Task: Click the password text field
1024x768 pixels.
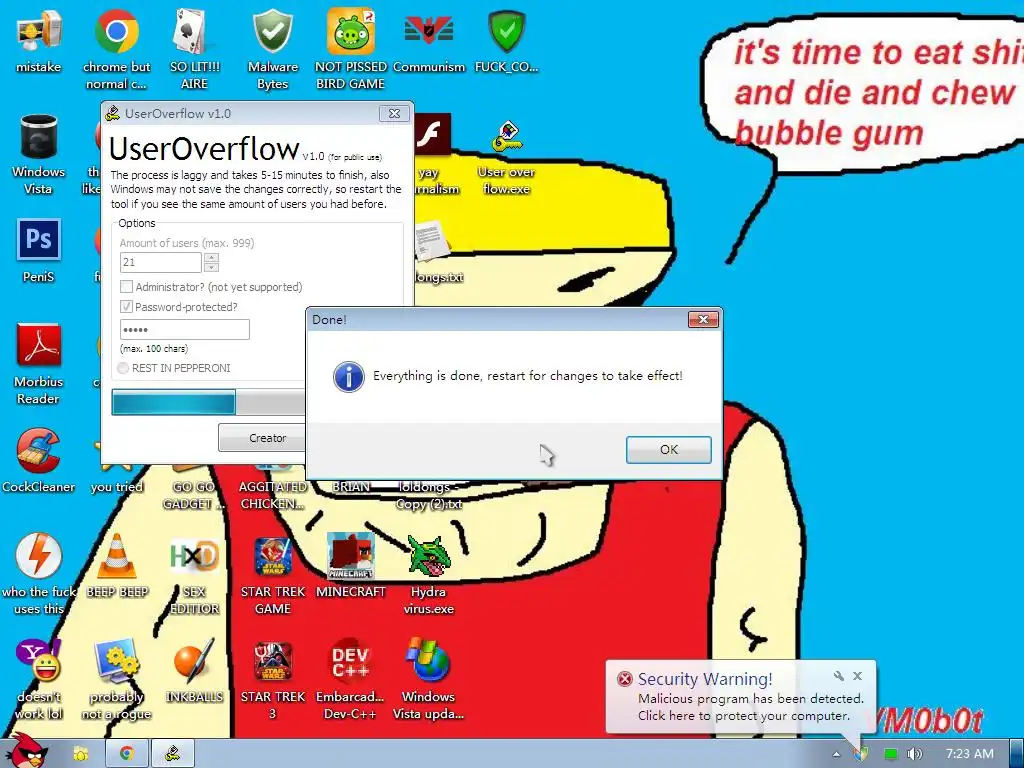Action: [x=185, y=330]
